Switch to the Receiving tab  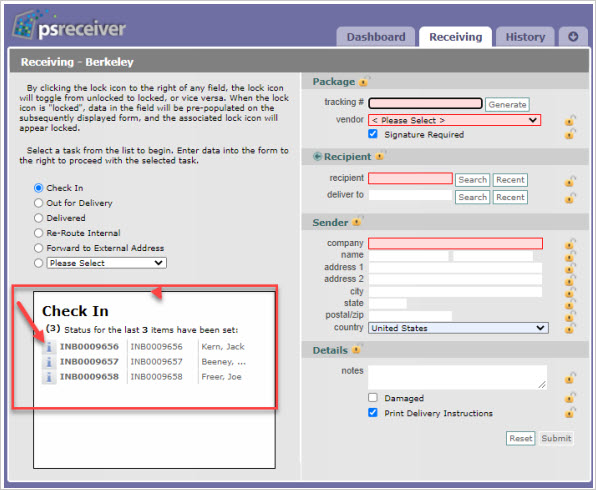[x=455, y=37]
